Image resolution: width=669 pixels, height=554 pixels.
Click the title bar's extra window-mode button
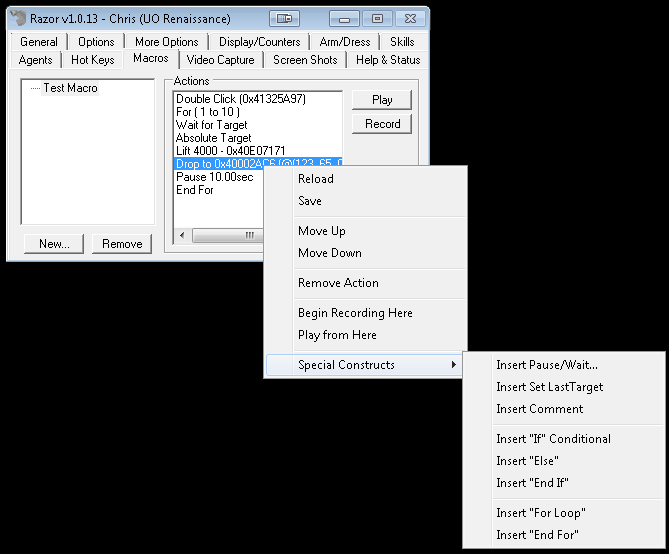click(x=284, y=18)
